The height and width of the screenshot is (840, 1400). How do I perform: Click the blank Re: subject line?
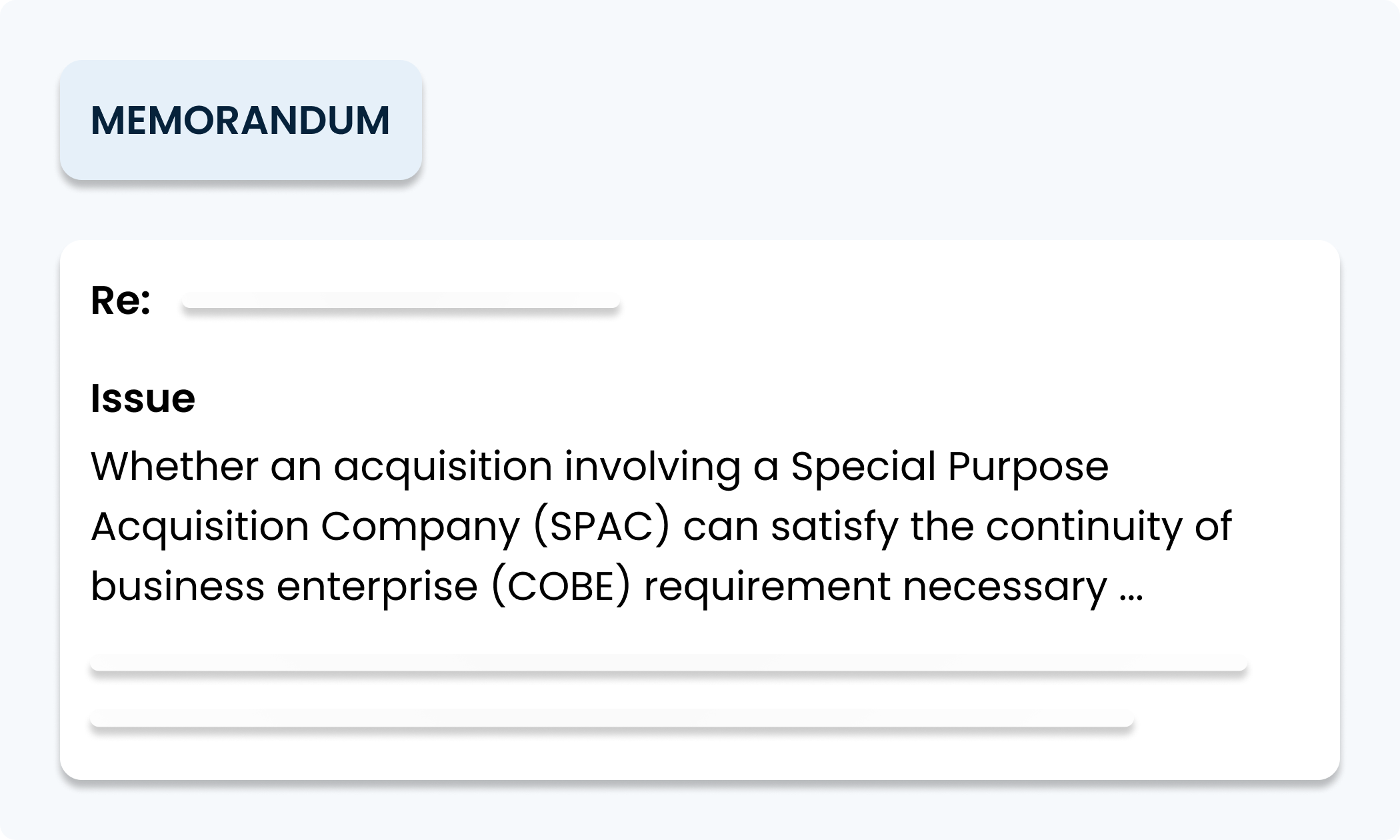coord(401,301)
